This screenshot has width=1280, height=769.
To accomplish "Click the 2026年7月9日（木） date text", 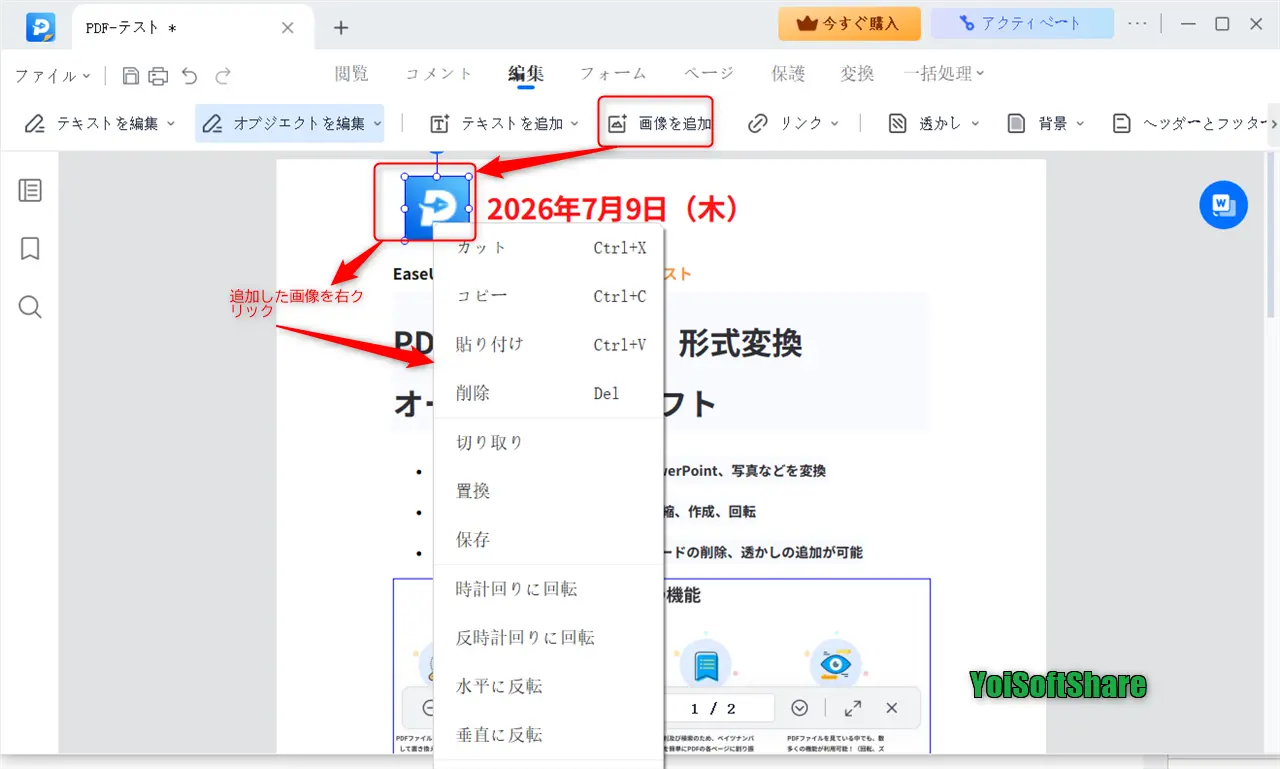I will (x=614, y=208).
